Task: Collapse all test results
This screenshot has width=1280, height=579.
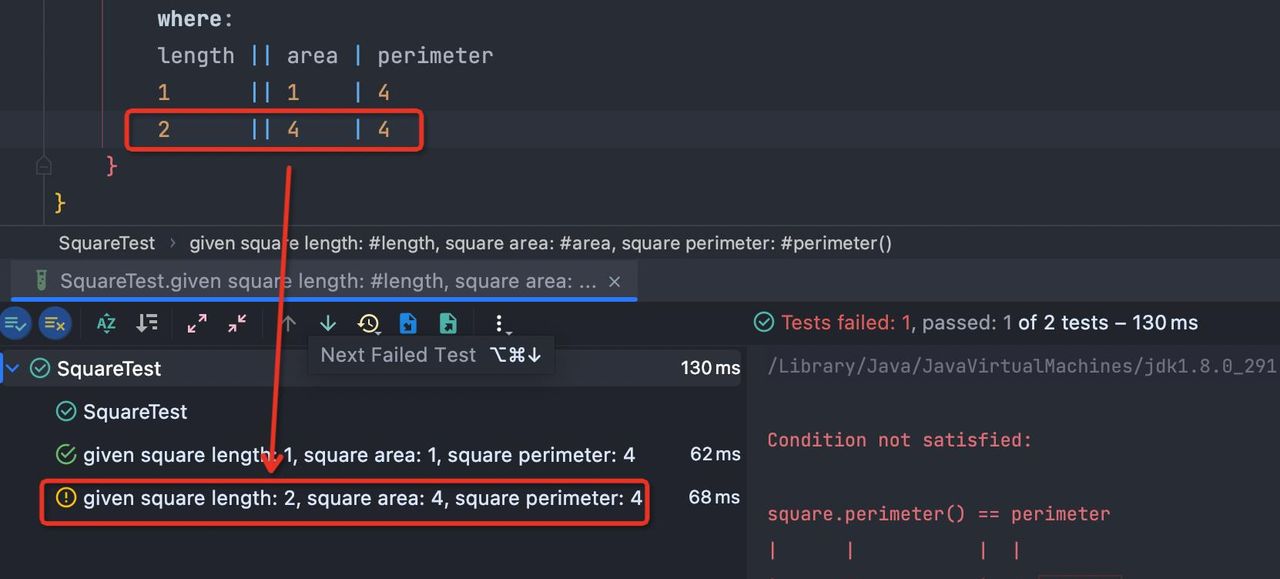Action: (237, 323)
